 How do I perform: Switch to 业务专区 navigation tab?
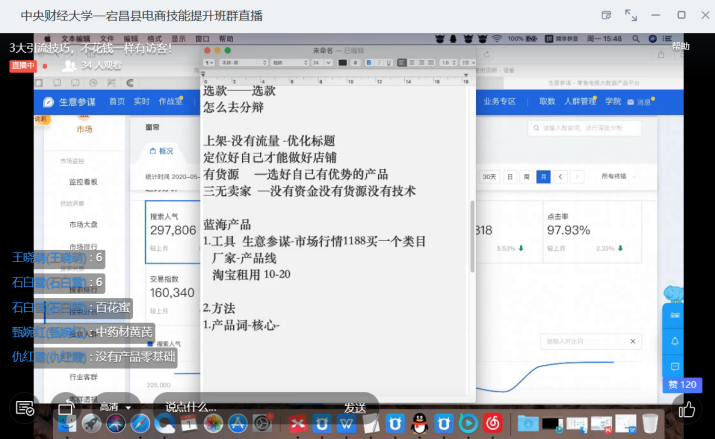pos(500,101)
